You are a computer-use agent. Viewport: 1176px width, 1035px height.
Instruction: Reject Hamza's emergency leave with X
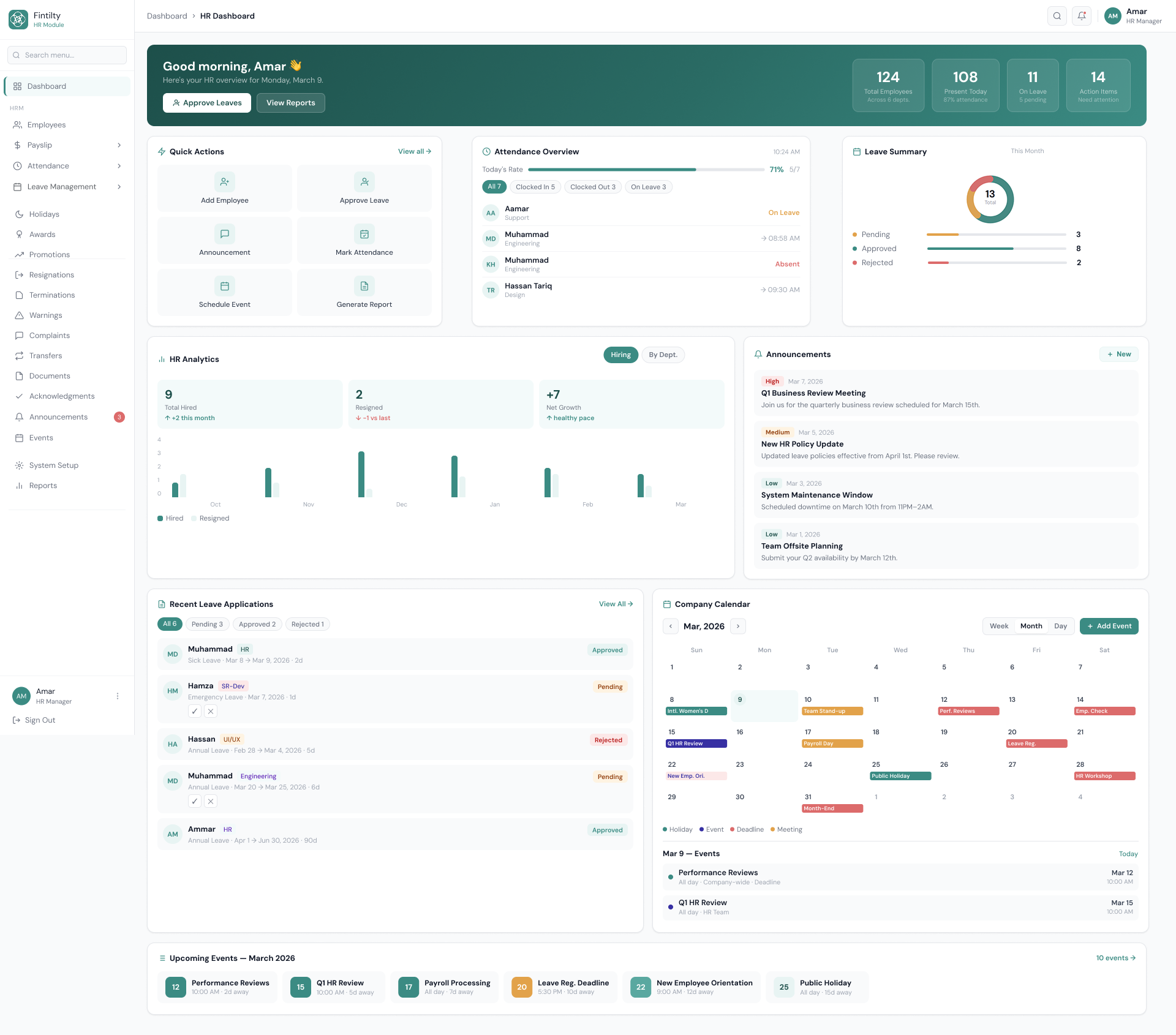[x=211, y=711]
